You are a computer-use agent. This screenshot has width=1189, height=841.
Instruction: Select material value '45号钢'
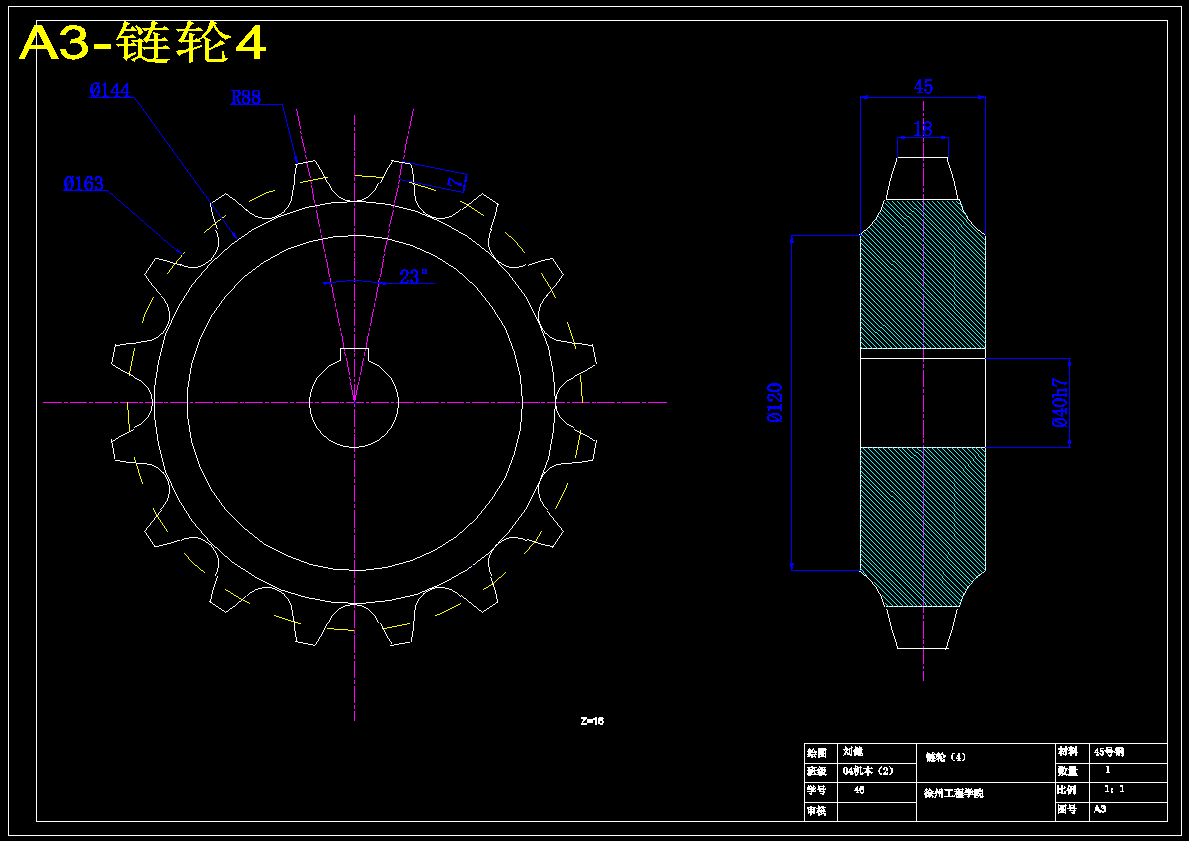1109,752
